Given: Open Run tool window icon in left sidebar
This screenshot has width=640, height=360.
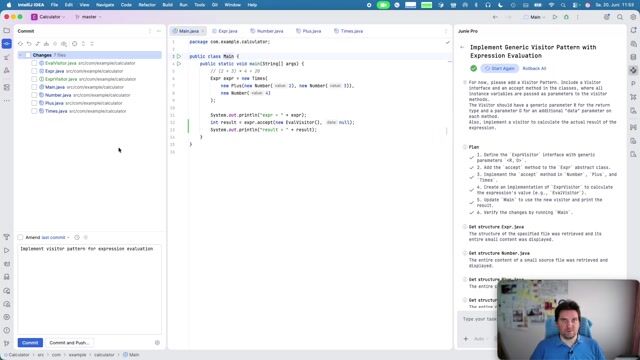Looking at the screenshot, I should pos(7,251).
